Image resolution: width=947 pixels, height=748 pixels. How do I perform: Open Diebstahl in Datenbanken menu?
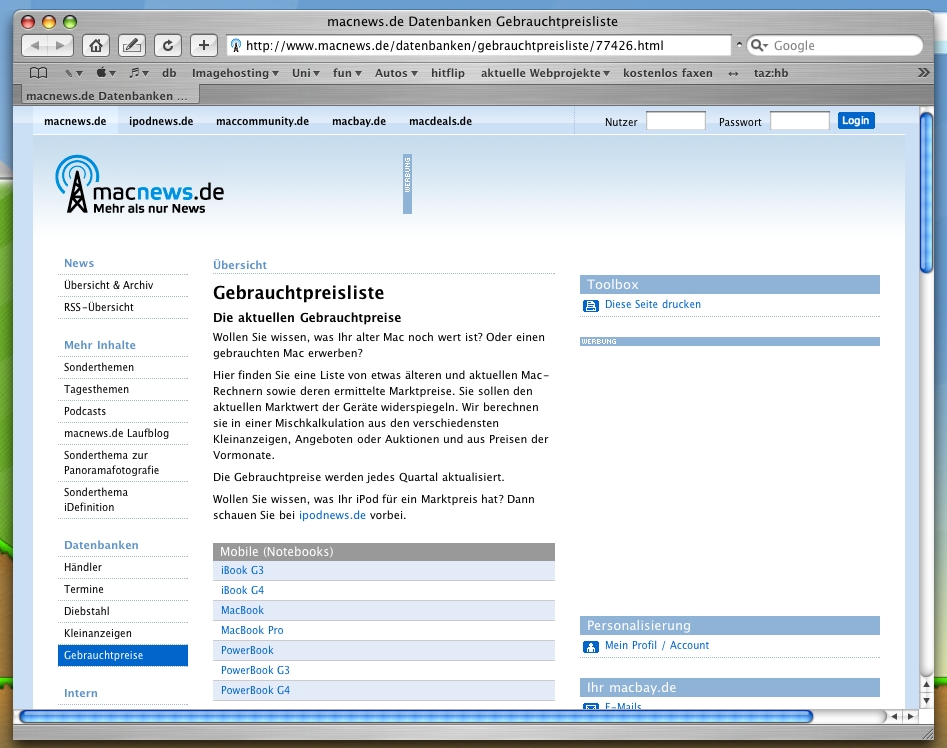coord(86,612)
